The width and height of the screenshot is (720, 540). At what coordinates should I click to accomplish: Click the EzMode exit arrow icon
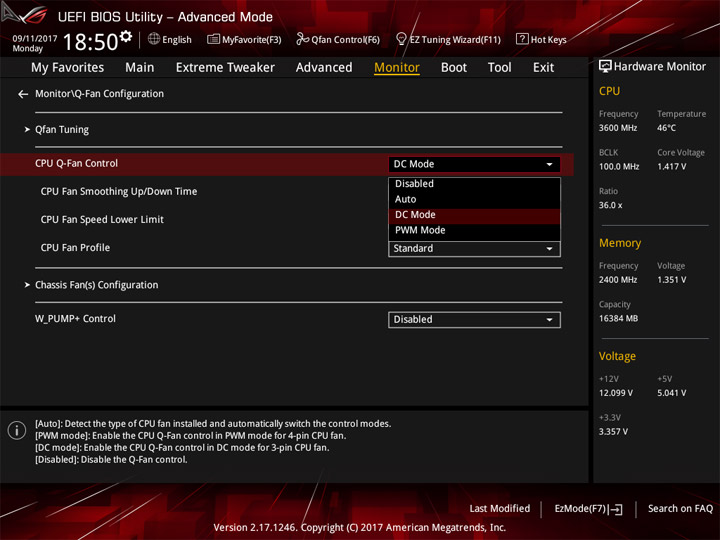coord(617,509)
